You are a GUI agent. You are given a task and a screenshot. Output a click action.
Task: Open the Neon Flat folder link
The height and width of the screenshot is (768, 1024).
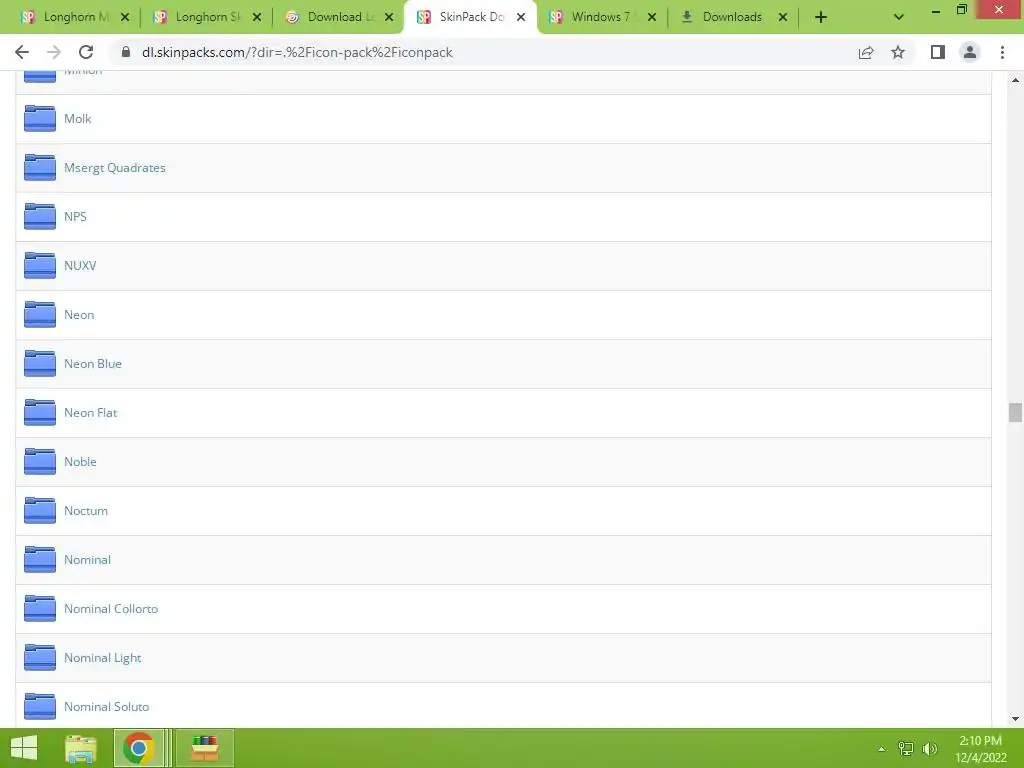[90, 413]
